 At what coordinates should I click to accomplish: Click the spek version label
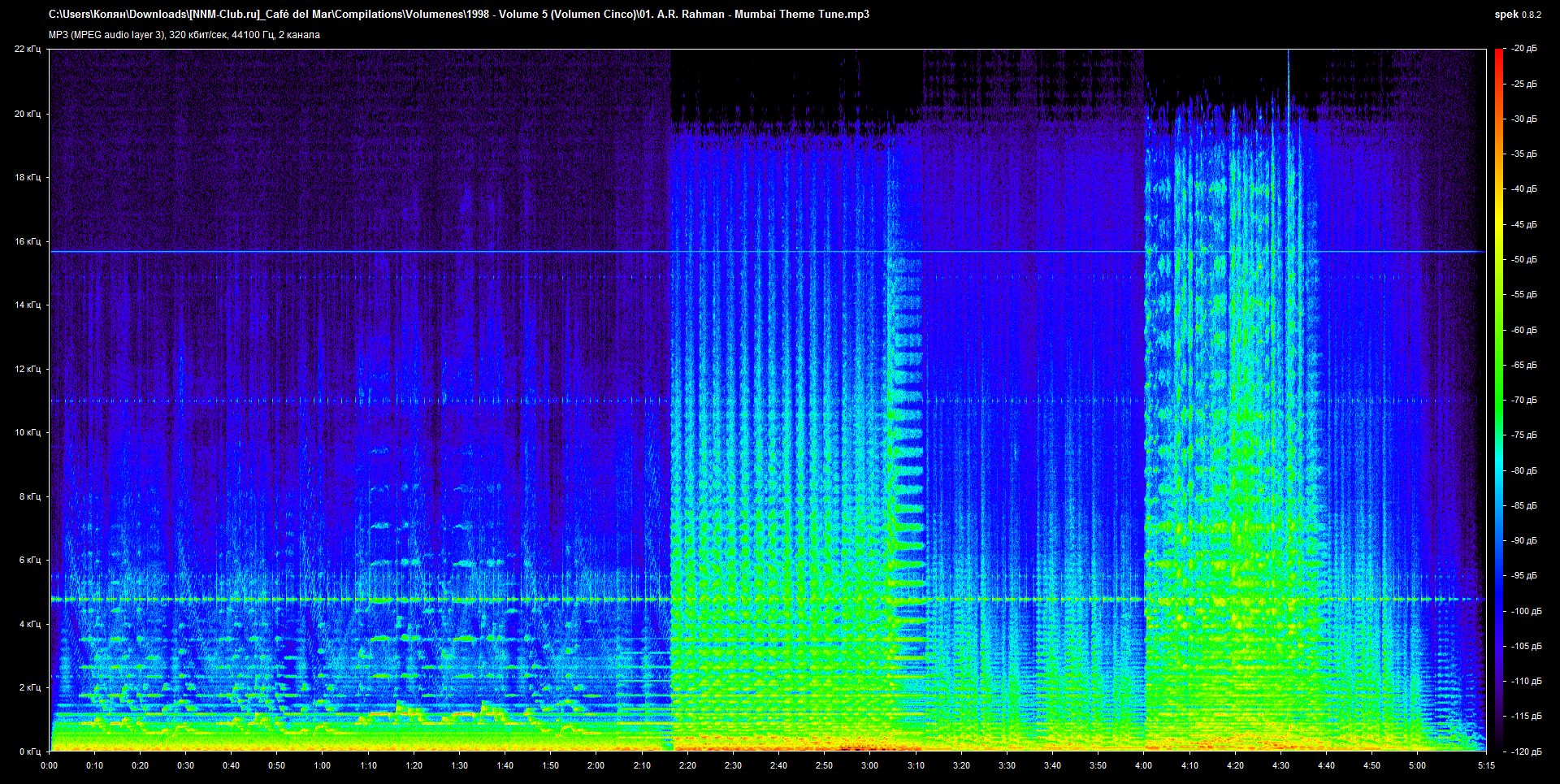coord(1518,15)
